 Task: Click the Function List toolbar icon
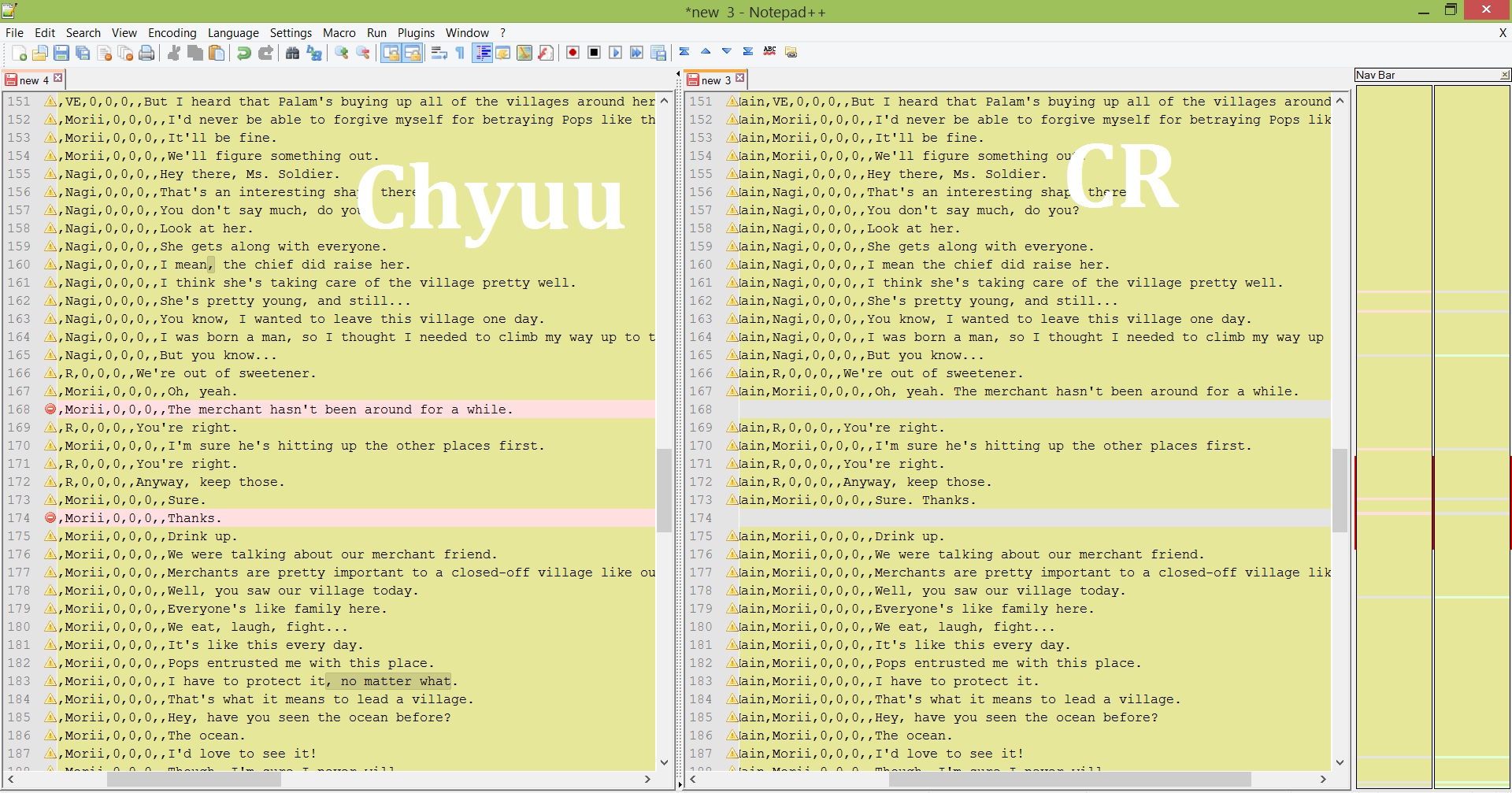[546, 53]
